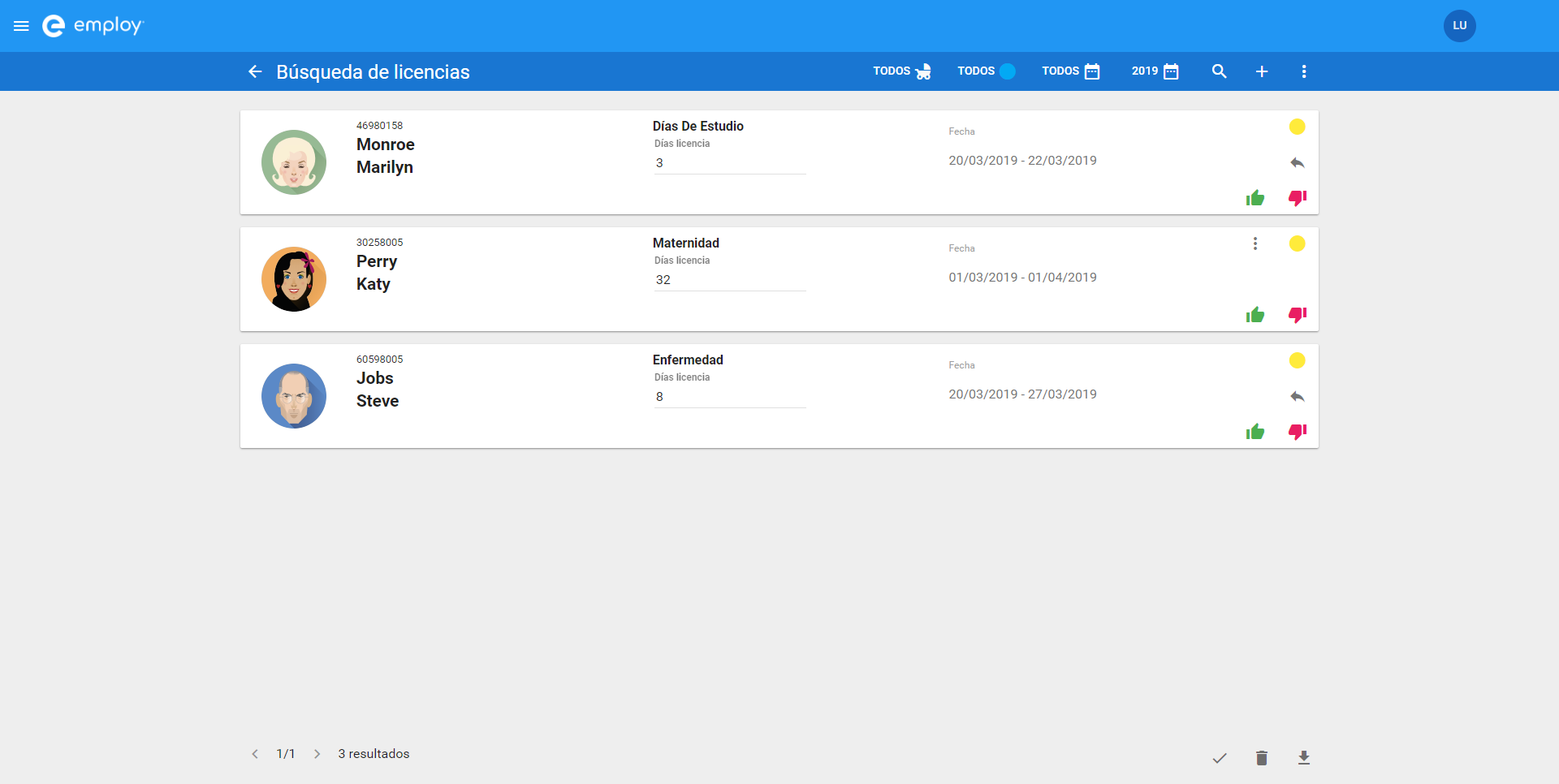Click employee ID 46980158
The image size is (1559, 784).
379,126
